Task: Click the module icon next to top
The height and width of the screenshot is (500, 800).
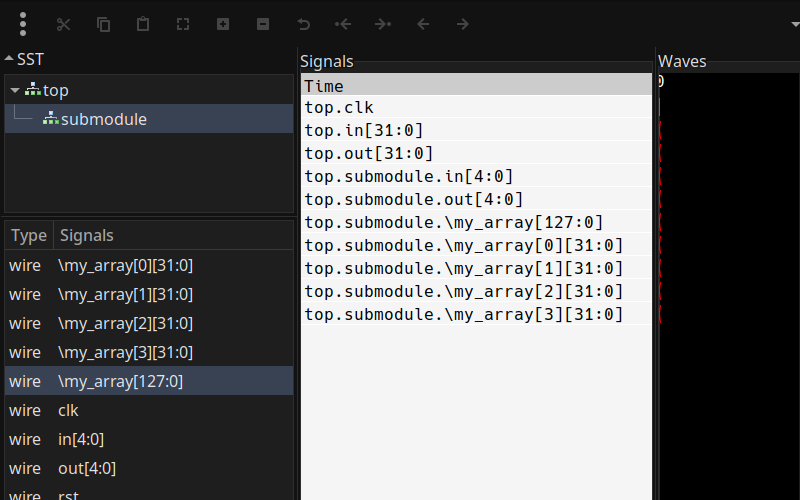Action: (x=33, y=89)
